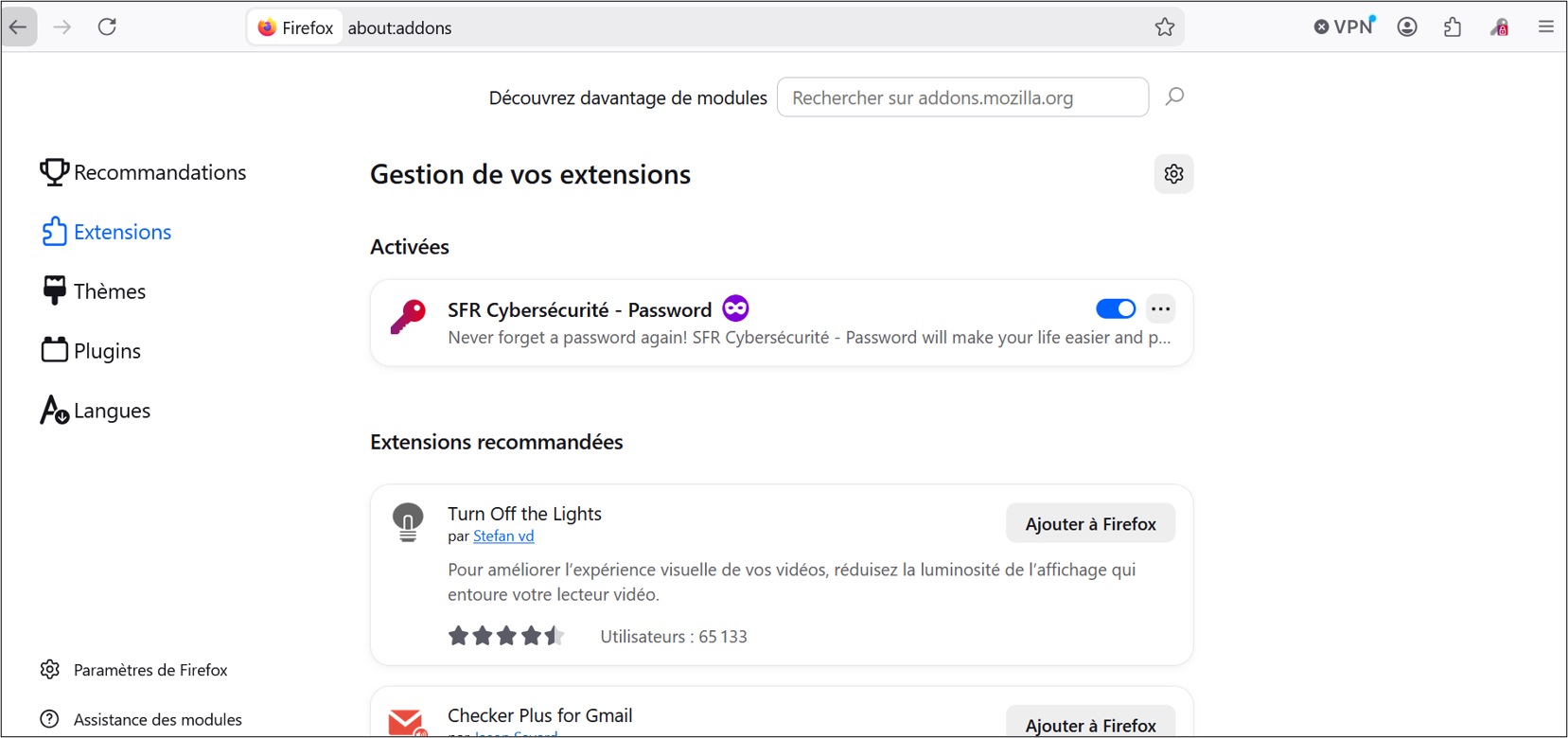Click the Rechercher sur addons.mozilla.org field
Screen dimensions: 1568x738
[x=962, y=97]
